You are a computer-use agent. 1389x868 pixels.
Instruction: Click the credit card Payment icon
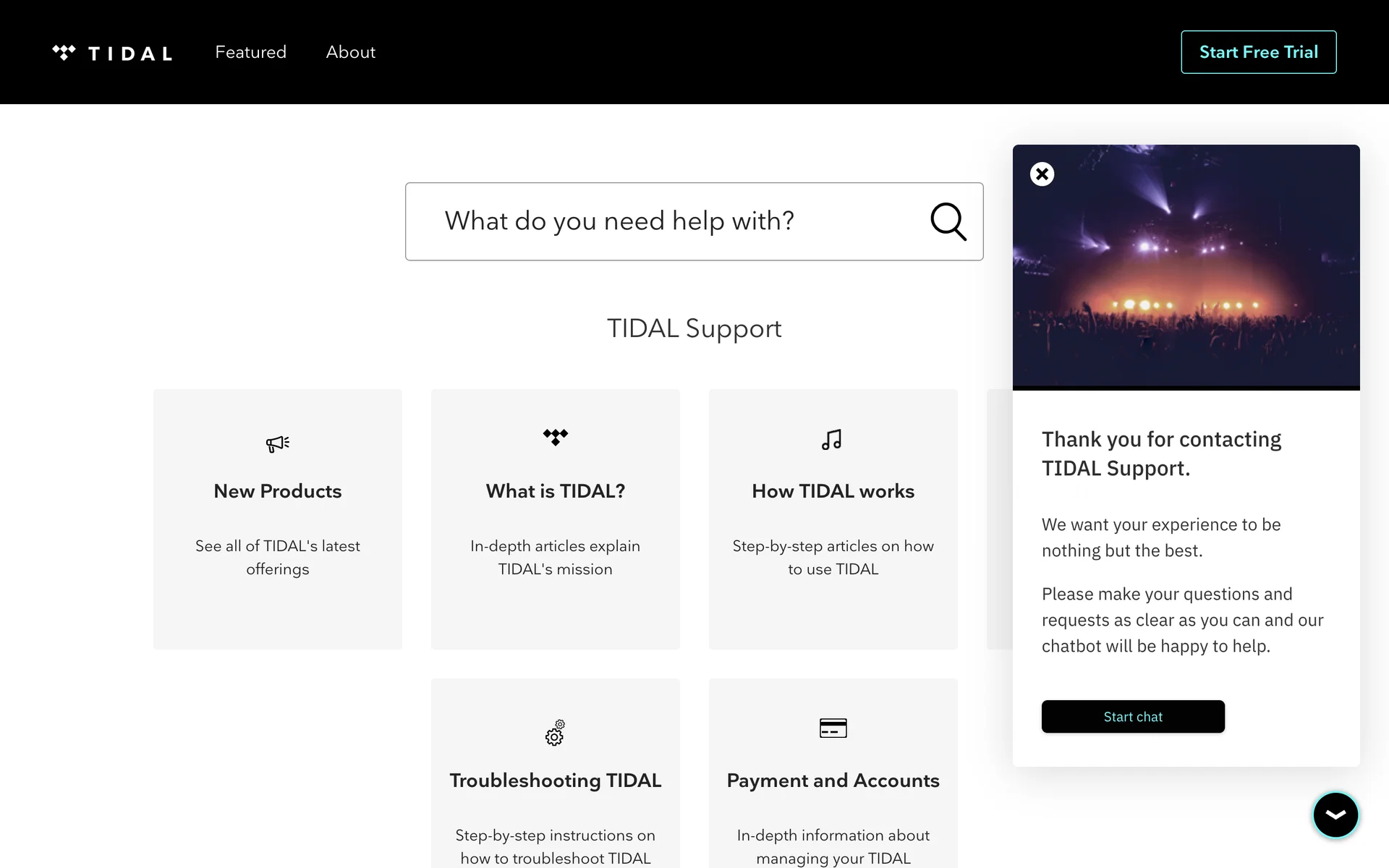(x=833, y=728)
